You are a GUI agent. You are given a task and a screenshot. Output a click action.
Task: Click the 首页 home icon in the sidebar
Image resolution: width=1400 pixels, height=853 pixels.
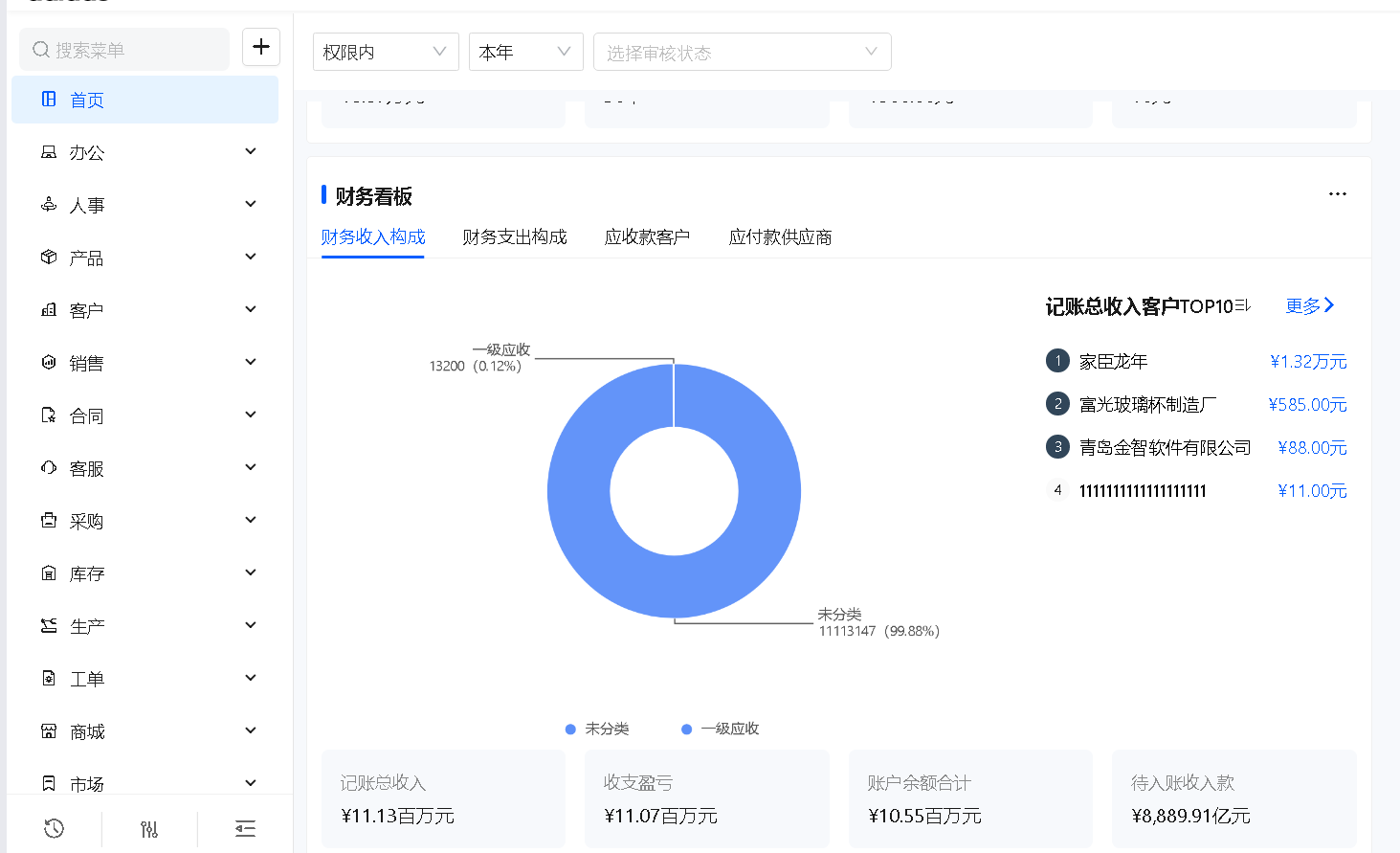point(49,100)
